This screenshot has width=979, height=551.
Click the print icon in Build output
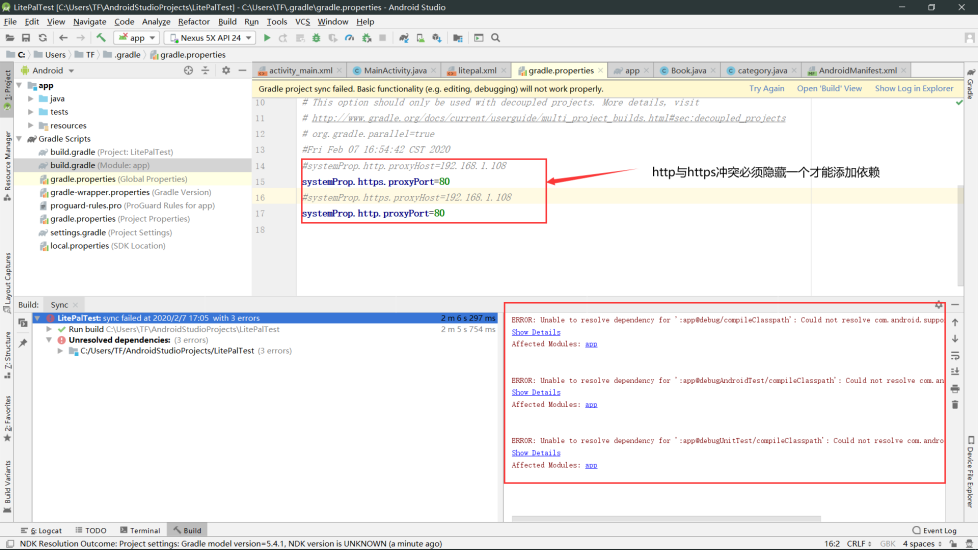[x=955, y=388]
